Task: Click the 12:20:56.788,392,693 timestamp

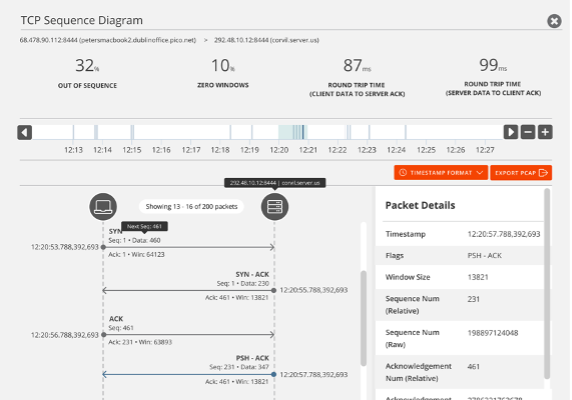Action: click(65, 335)
